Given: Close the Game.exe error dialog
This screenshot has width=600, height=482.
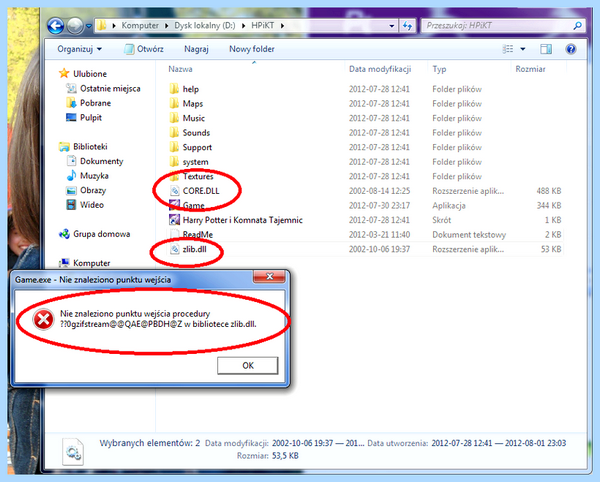Looking at the screenshot, I should [x=269, y=276].
